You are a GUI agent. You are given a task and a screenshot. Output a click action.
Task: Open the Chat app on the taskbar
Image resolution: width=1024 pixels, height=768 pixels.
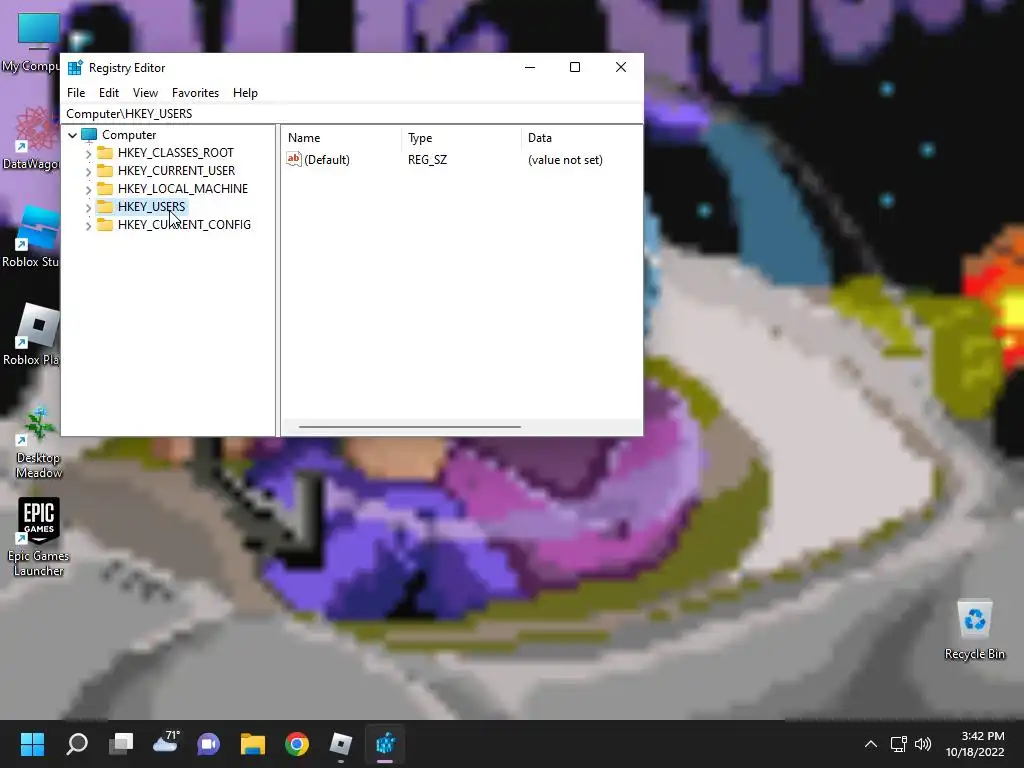[209, 744]
